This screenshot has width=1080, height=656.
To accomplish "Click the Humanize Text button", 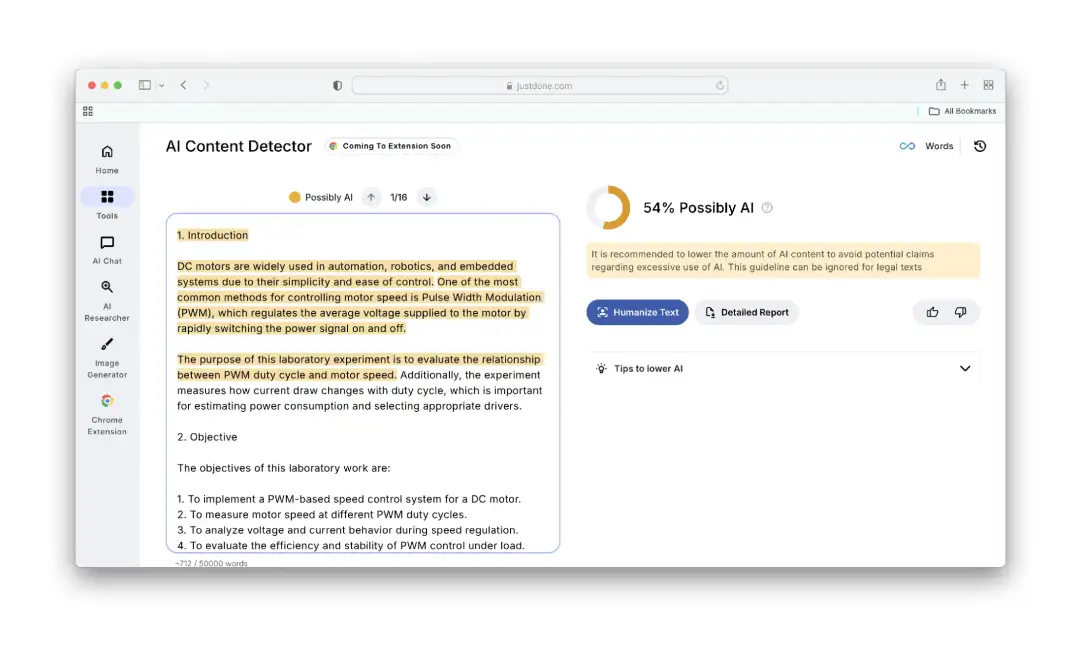I will click(637, 312).
